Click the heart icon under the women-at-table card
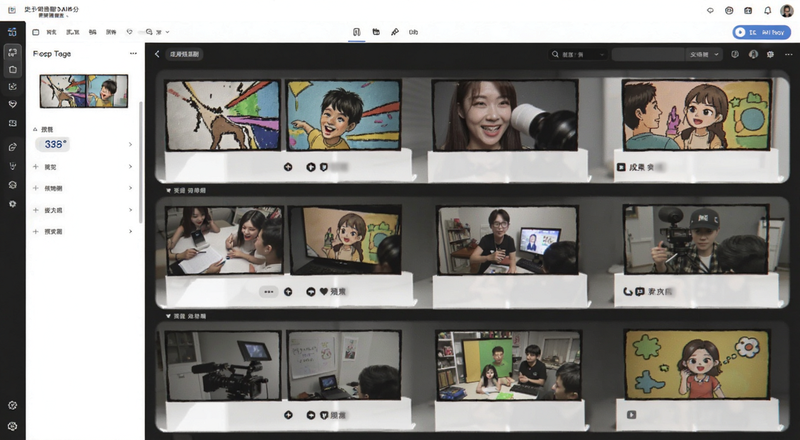The image size is (800, 440). coord(323,291)
